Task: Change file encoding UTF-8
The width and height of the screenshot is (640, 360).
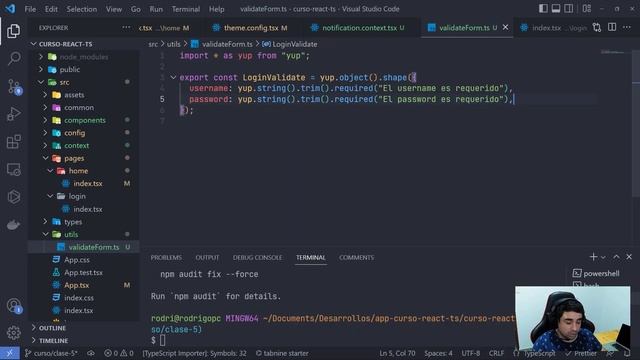Action: click(471, 353)
